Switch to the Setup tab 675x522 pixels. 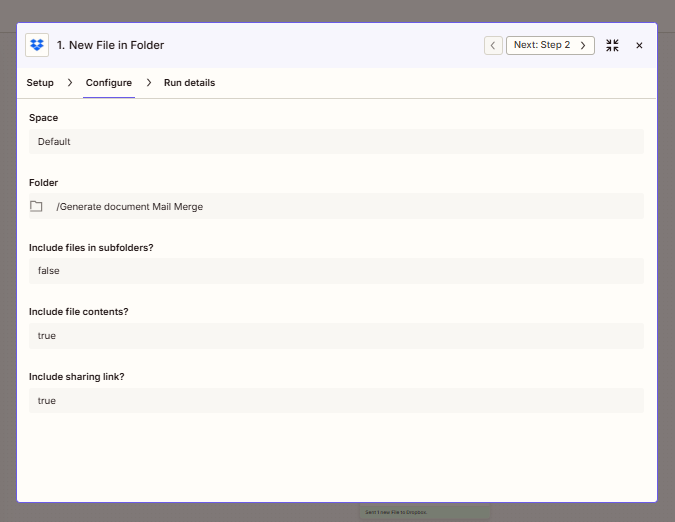[40, 83]
